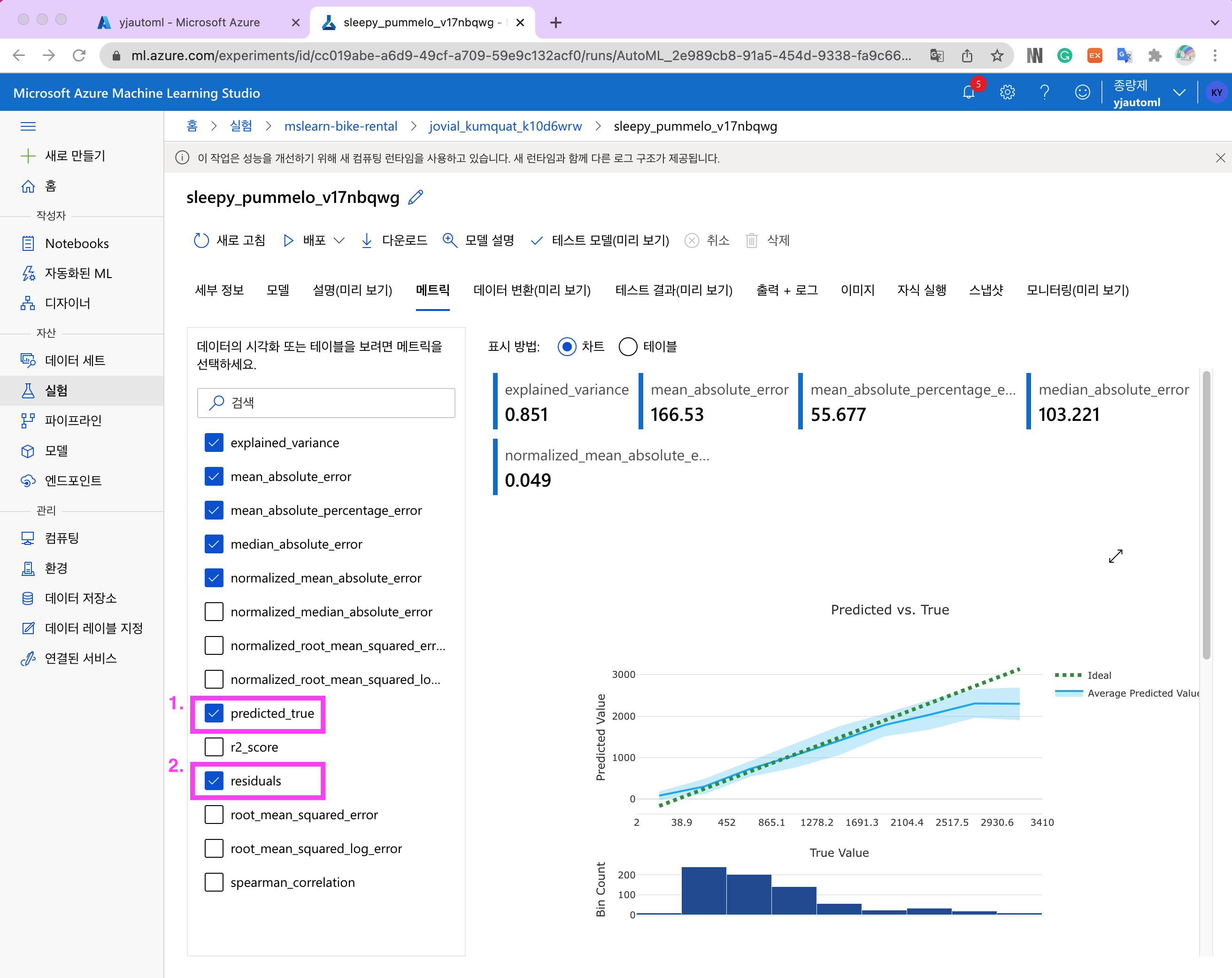
Task: Enable the r2_score checkbox
Action: (214, 747)
